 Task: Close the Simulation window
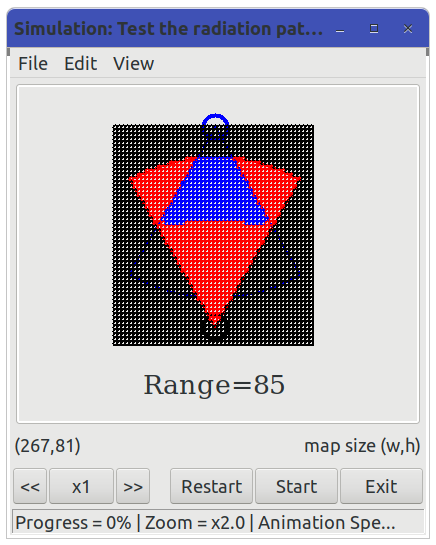coord(408,29)
